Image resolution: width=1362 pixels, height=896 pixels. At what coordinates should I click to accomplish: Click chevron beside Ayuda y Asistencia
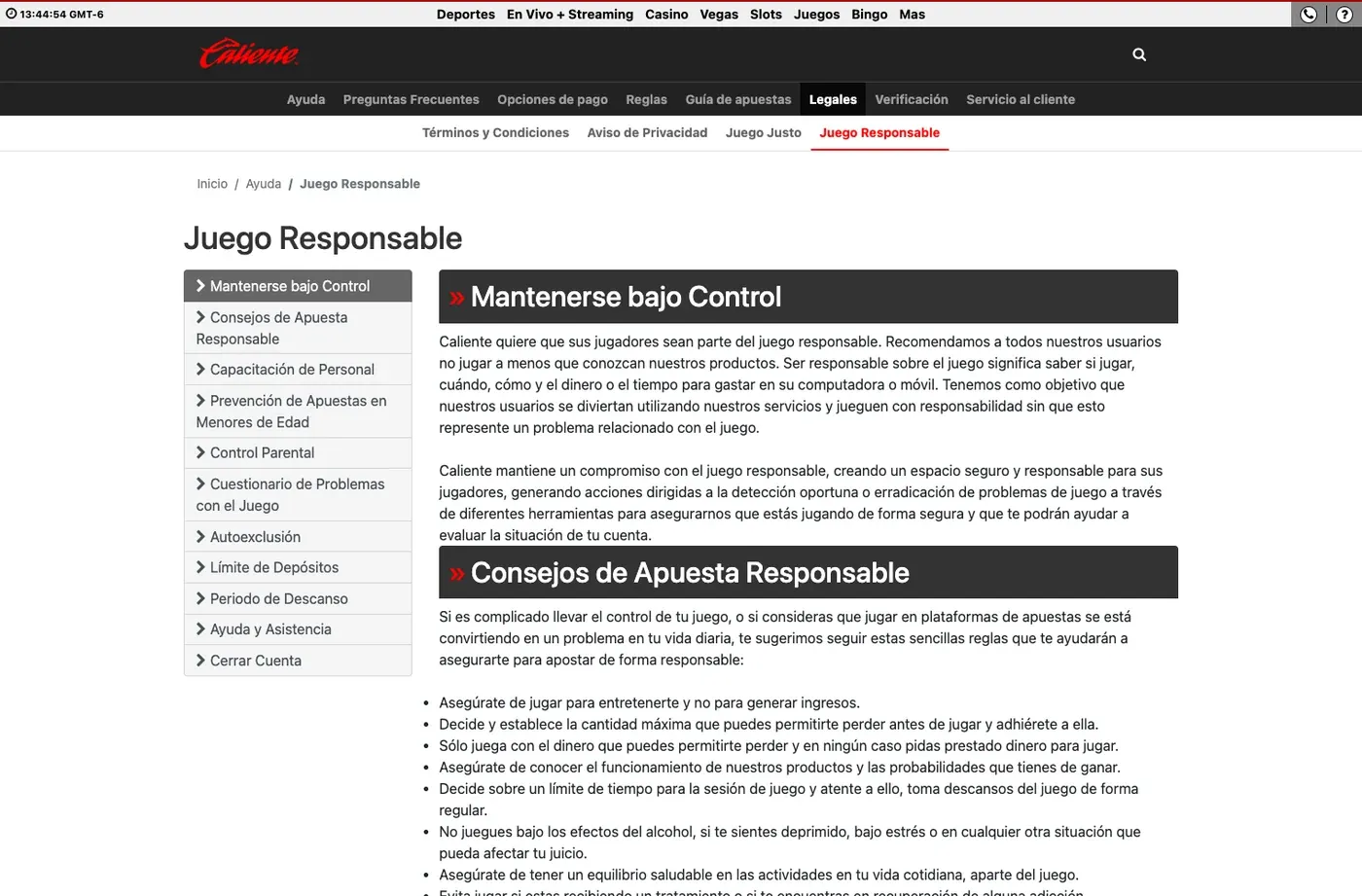click(x=200, y=629)
